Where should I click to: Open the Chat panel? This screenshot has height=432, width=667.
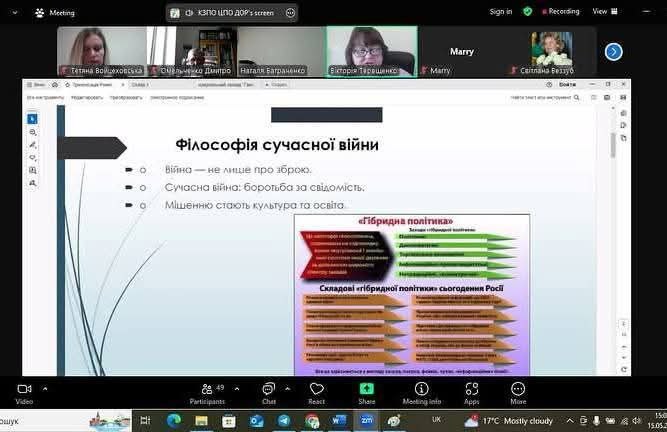point(268,391)
